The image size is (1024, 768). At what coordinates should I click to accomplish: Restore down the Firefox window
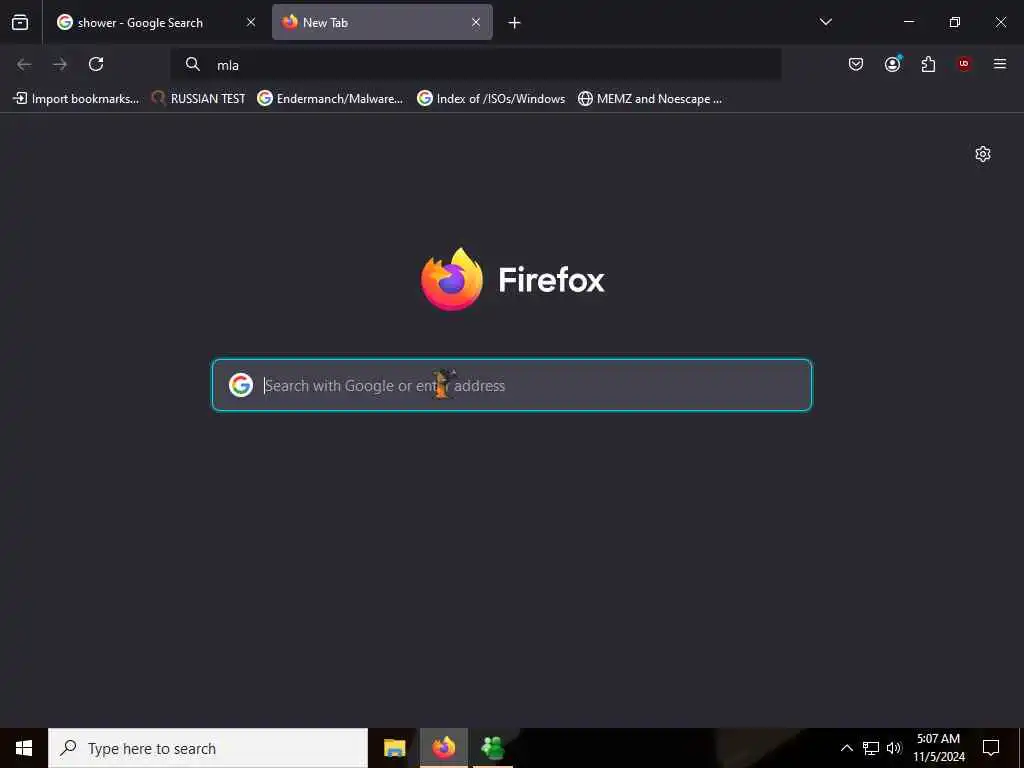pyautogui.click(x=954, y=22)
